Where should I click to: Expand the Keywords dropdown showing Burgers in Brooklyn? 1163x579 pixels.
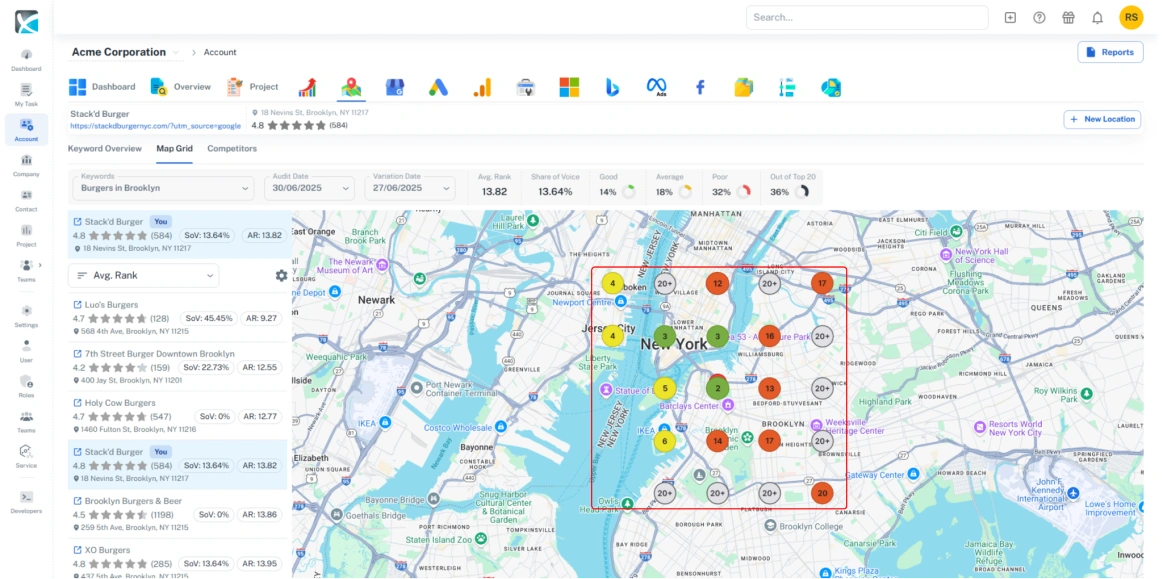coord(163,188)
